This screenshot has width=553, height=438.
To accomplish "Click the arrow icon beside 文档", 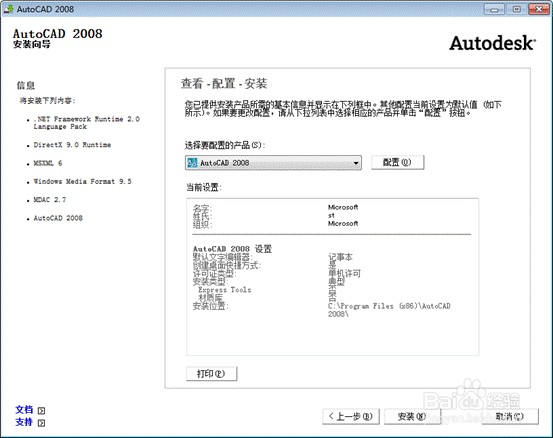I will pyautogui.click(x=41, y=411).
